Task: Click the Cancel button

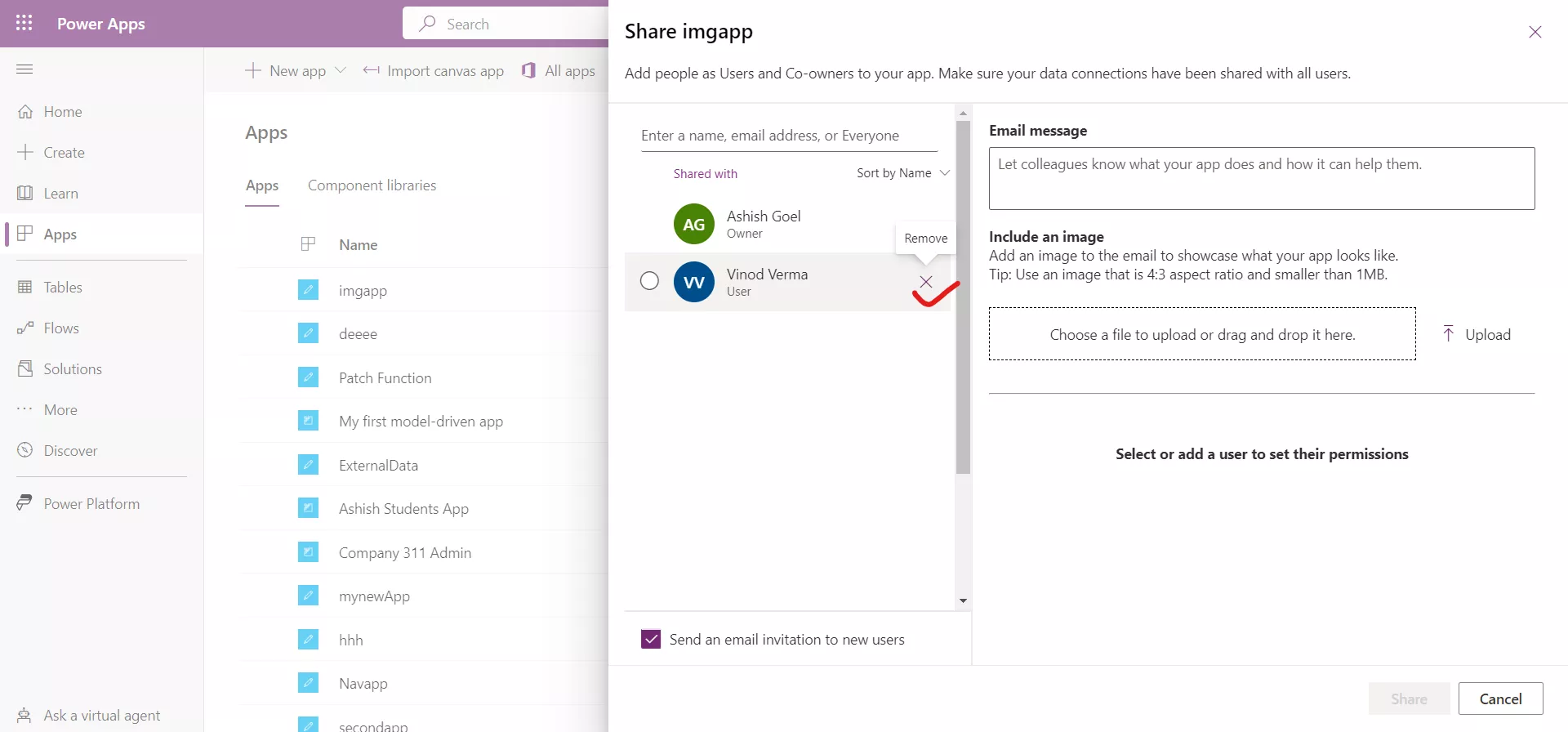Action: tap(1500, 699)
